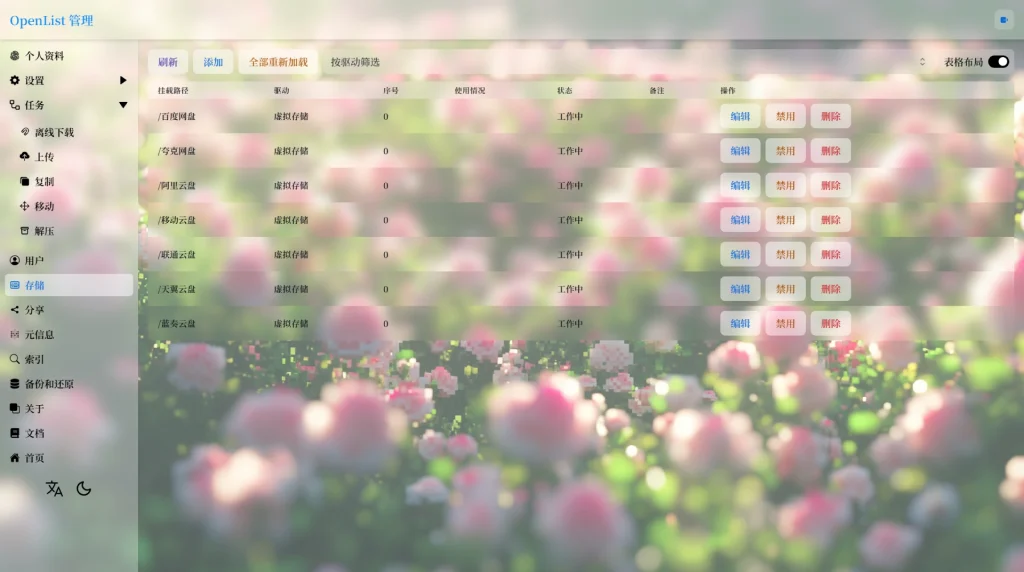Go to the 用户 users page
1024x572 pixels.
pos(34,261)
